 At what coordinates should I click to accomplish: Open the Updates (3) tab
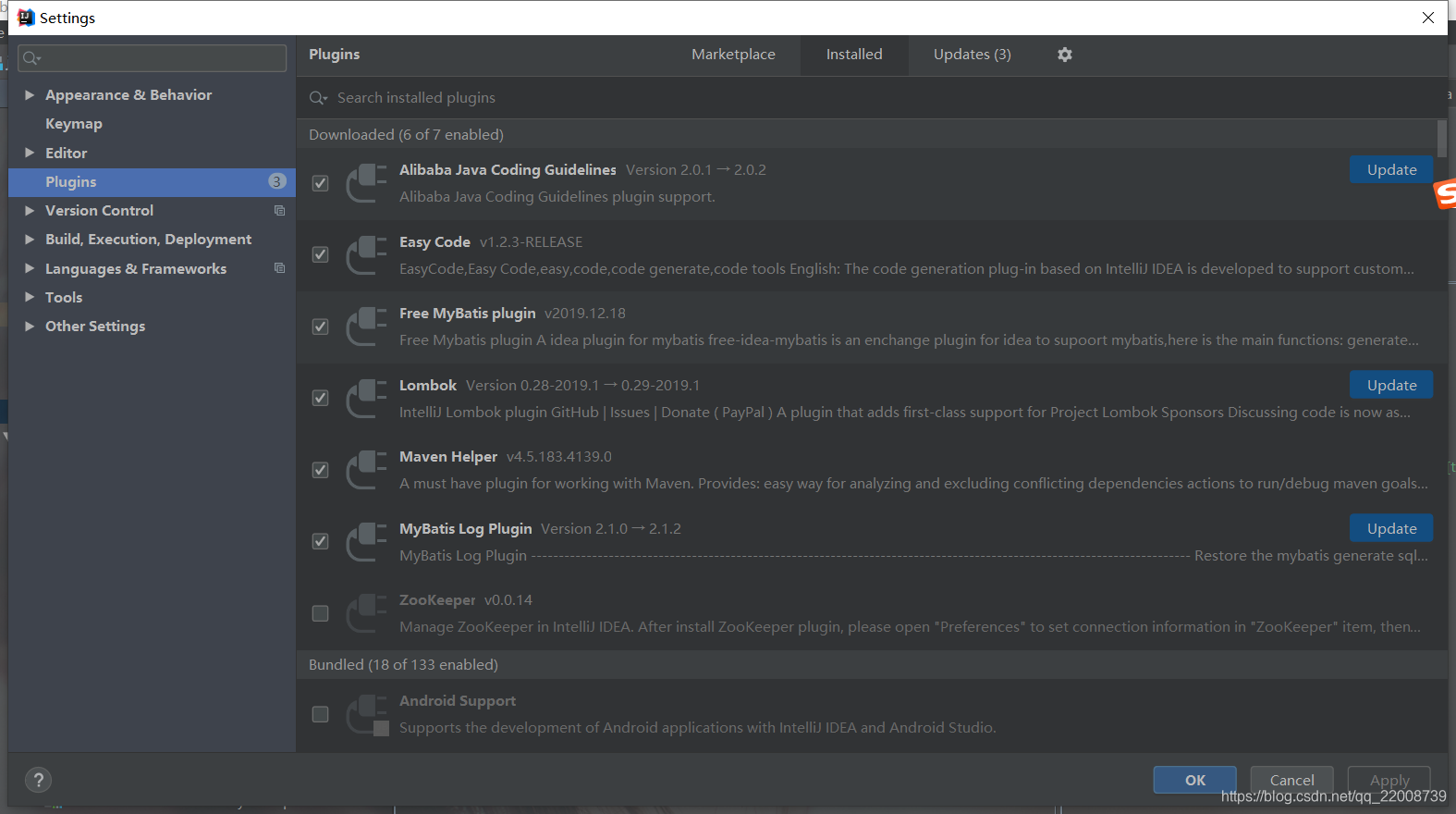[972, 55]
